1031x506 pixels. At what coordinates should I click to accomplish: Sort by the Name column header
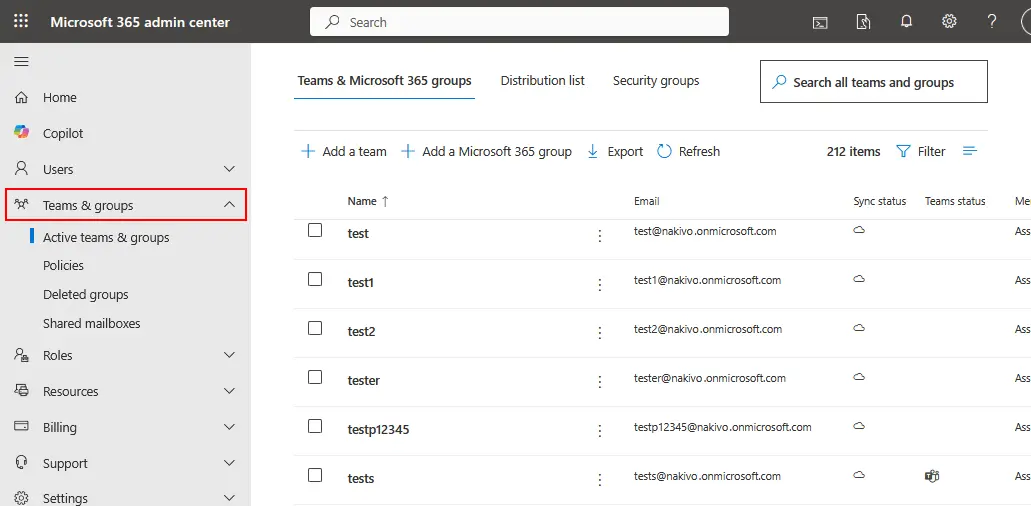coord(368,201)
